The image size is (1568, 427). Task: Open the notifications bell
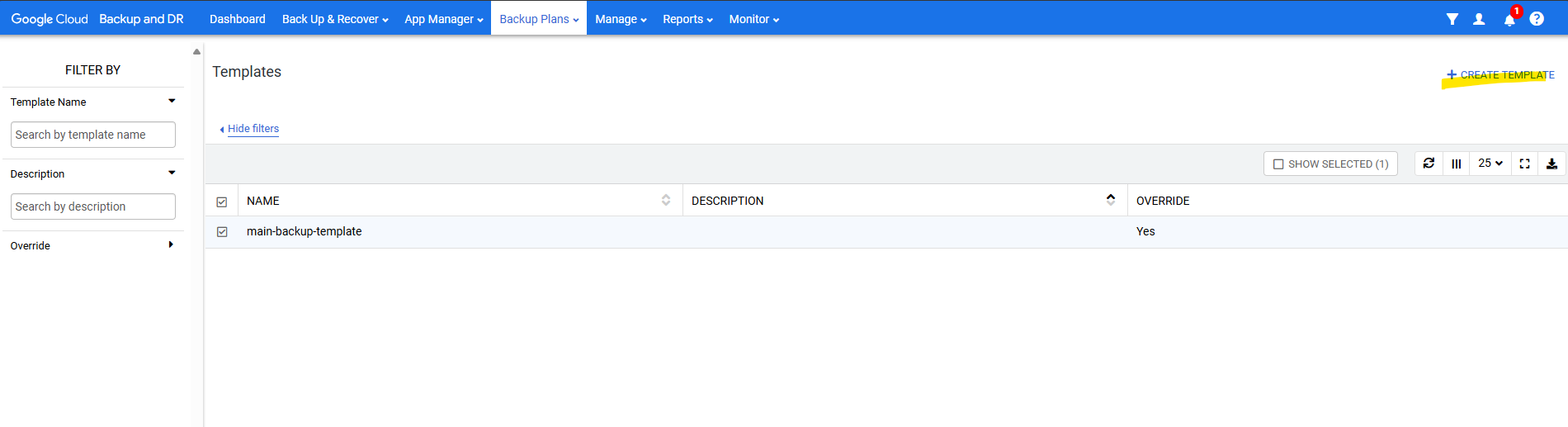click(x=1509, y=20)
